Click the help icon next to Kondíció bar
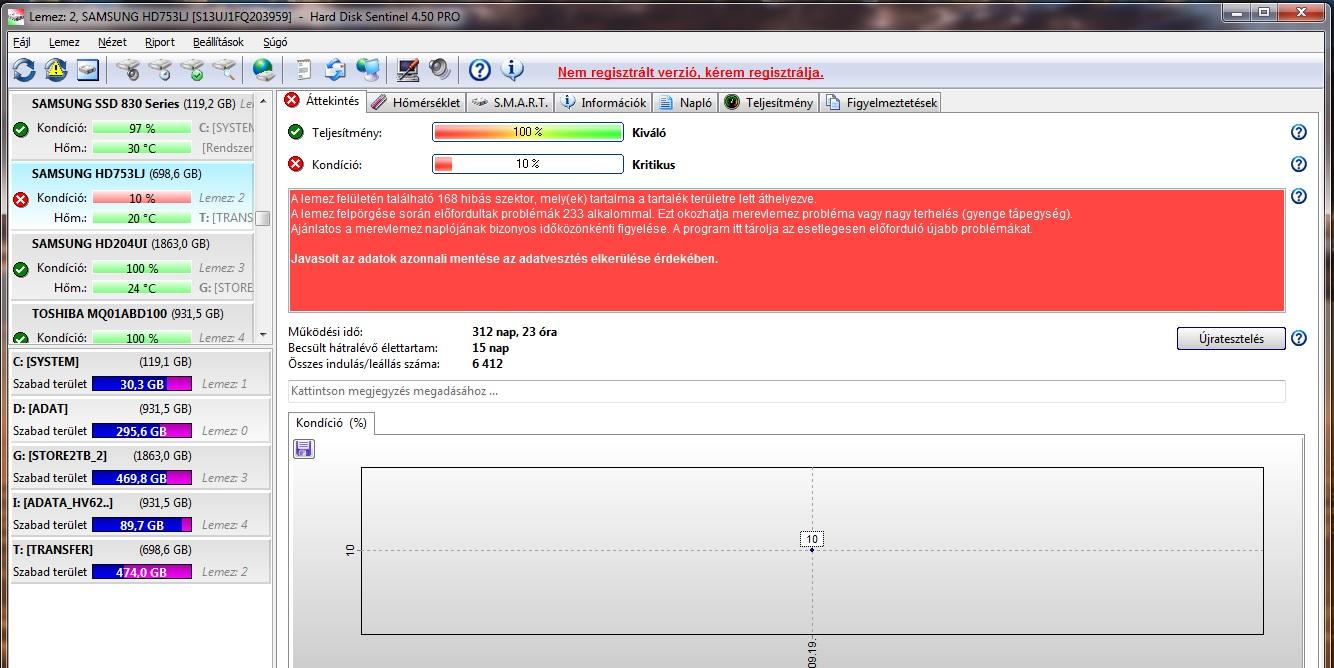The height and width of the screenshot is (668, 1334). [x=1299, y=164]
